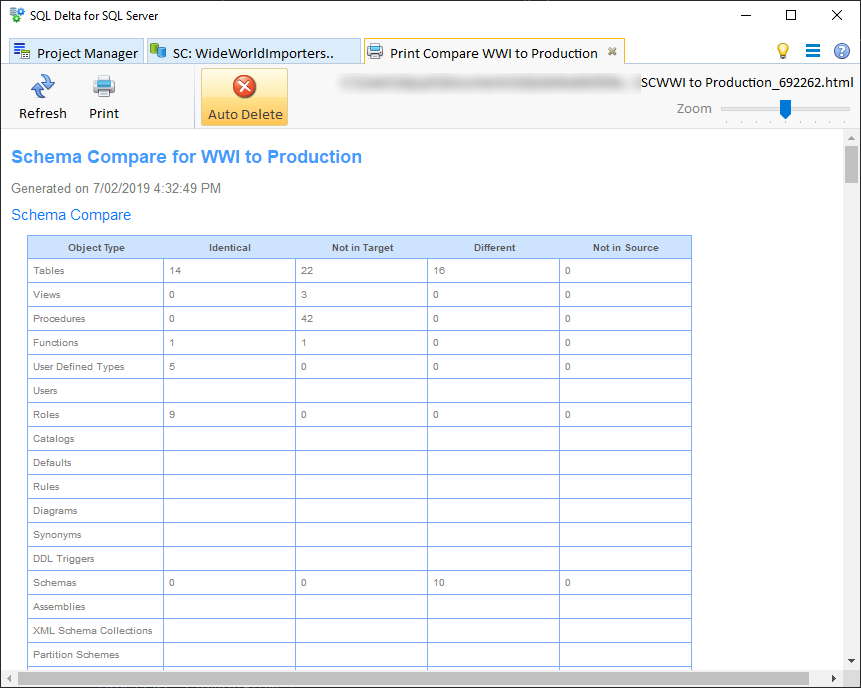Close the Print Compare WWI to Production tab
Image resolution: width=861 pixels, height=688 pixels.
coord(612,52)
